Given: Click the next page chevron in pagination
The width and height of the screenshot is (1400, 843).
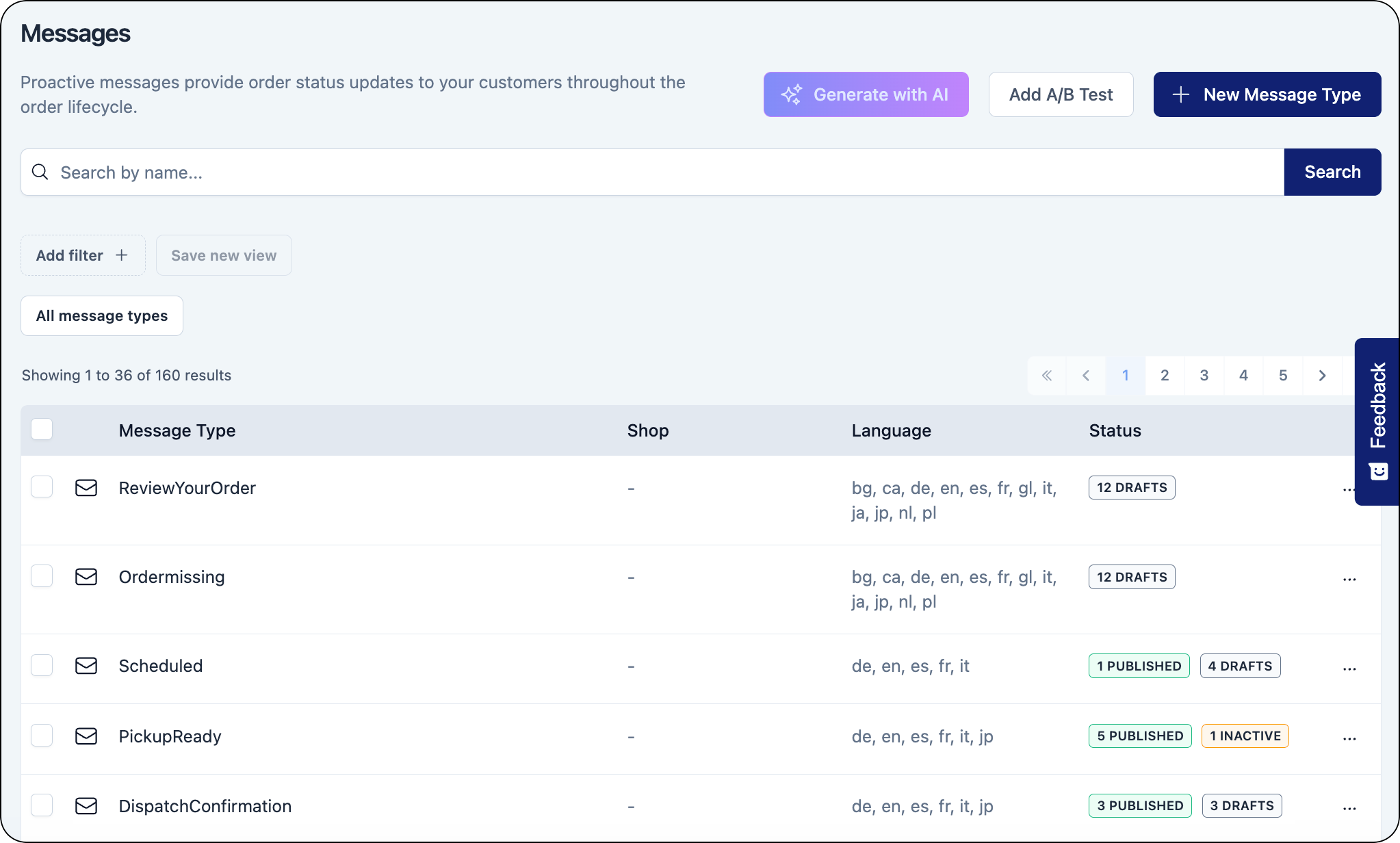Looking at the screenshot, I should pos(1322,375).
